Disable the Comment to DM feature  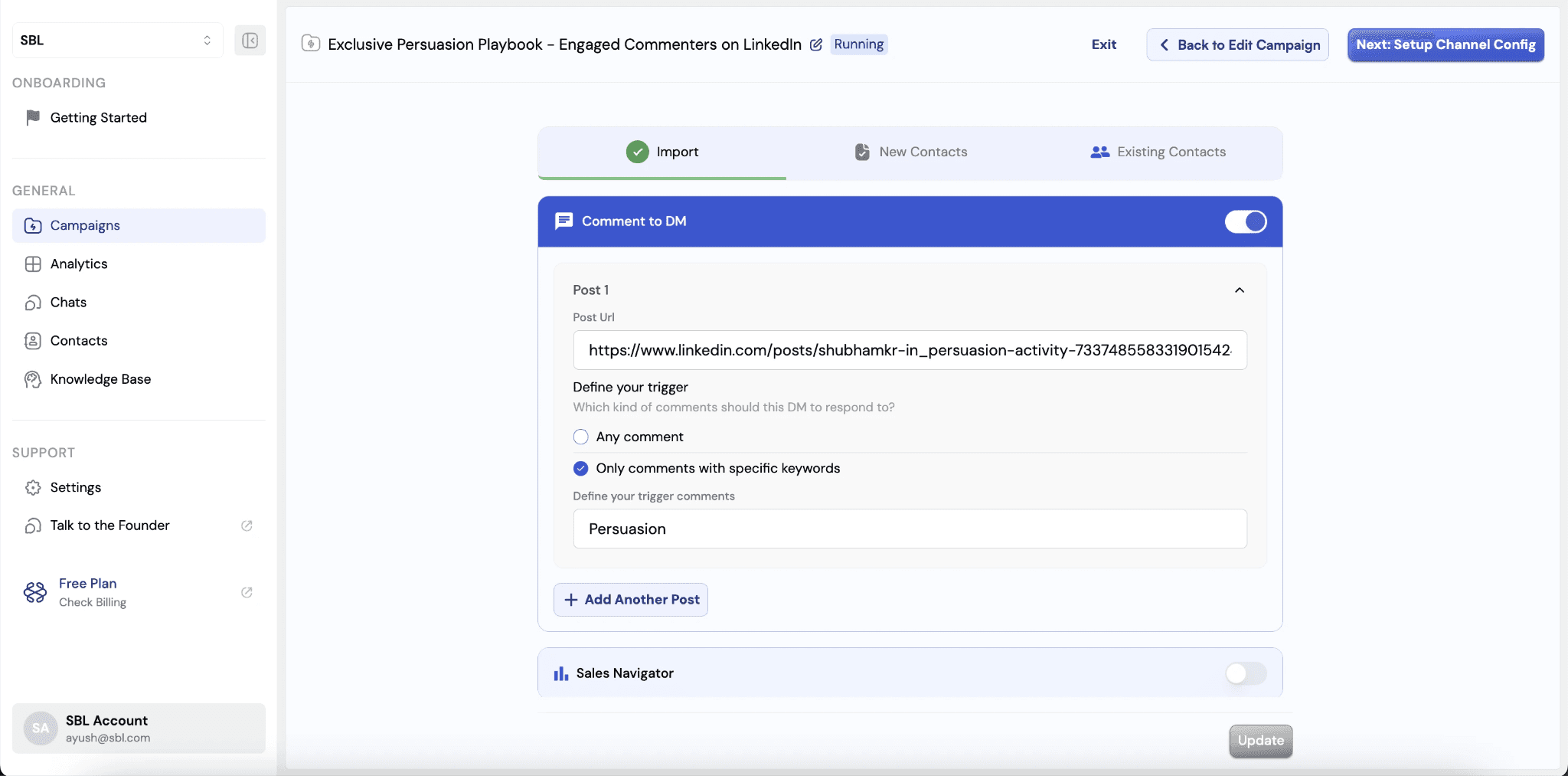point(1244,221)
